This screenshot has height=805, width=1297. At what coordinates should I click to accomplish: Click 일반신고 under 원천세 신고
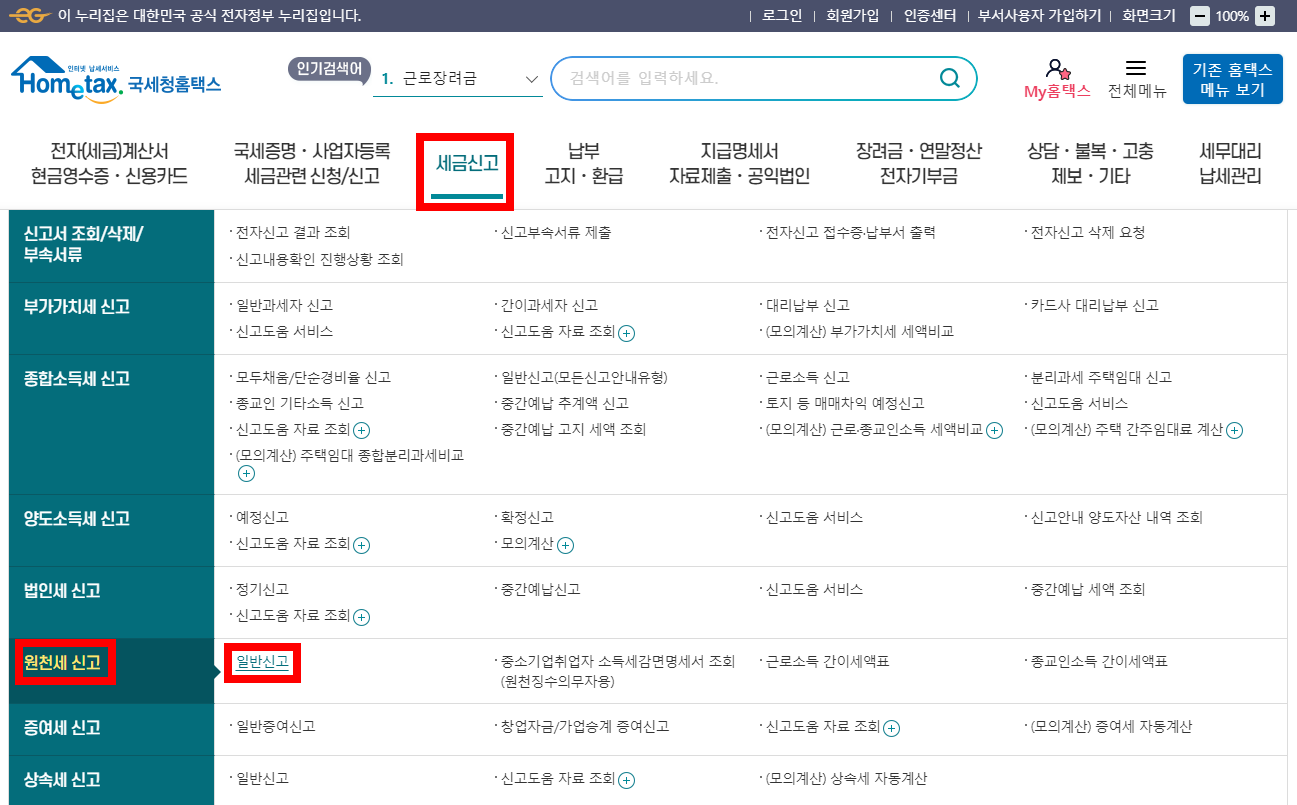263,662
